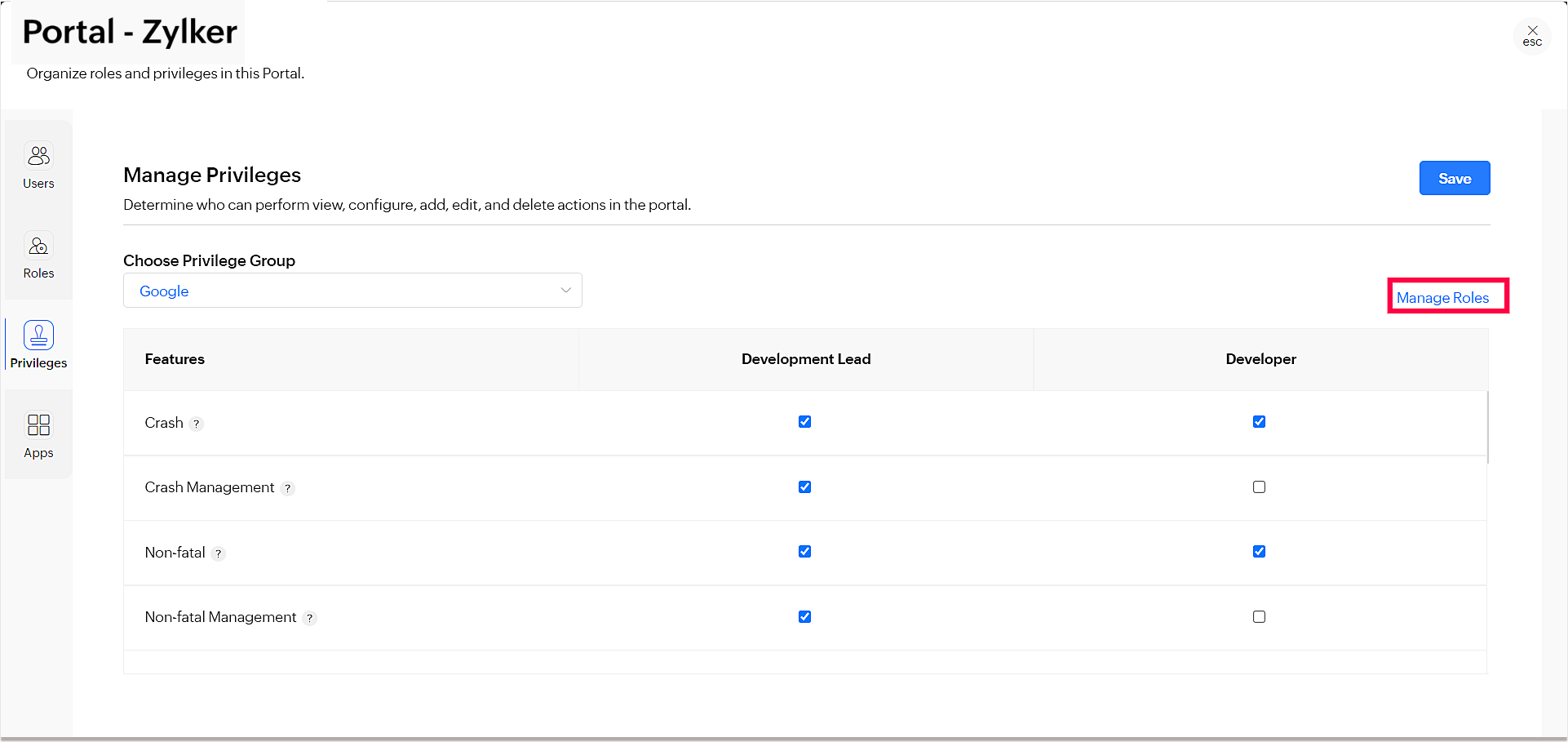1568x742 pixels.
Task: Close the portal with the esc X
Action: click(1532, 35)
